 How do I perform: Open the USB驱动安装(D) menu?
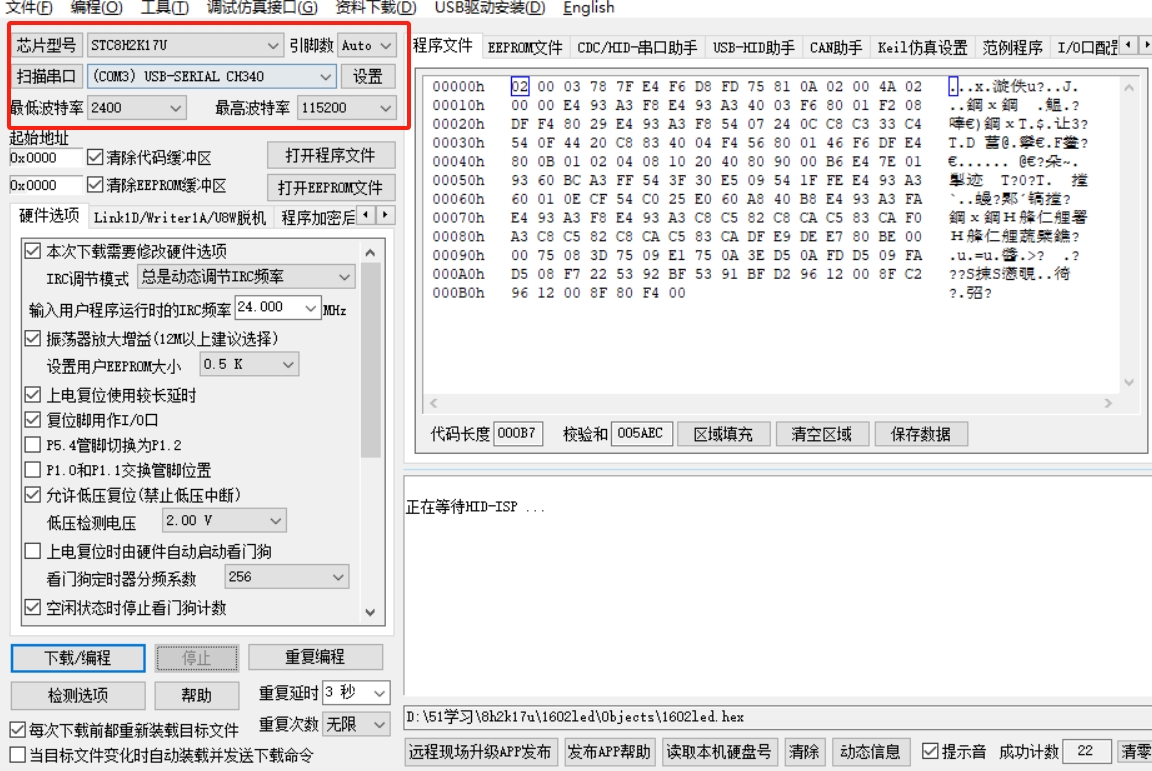point(489,7)
